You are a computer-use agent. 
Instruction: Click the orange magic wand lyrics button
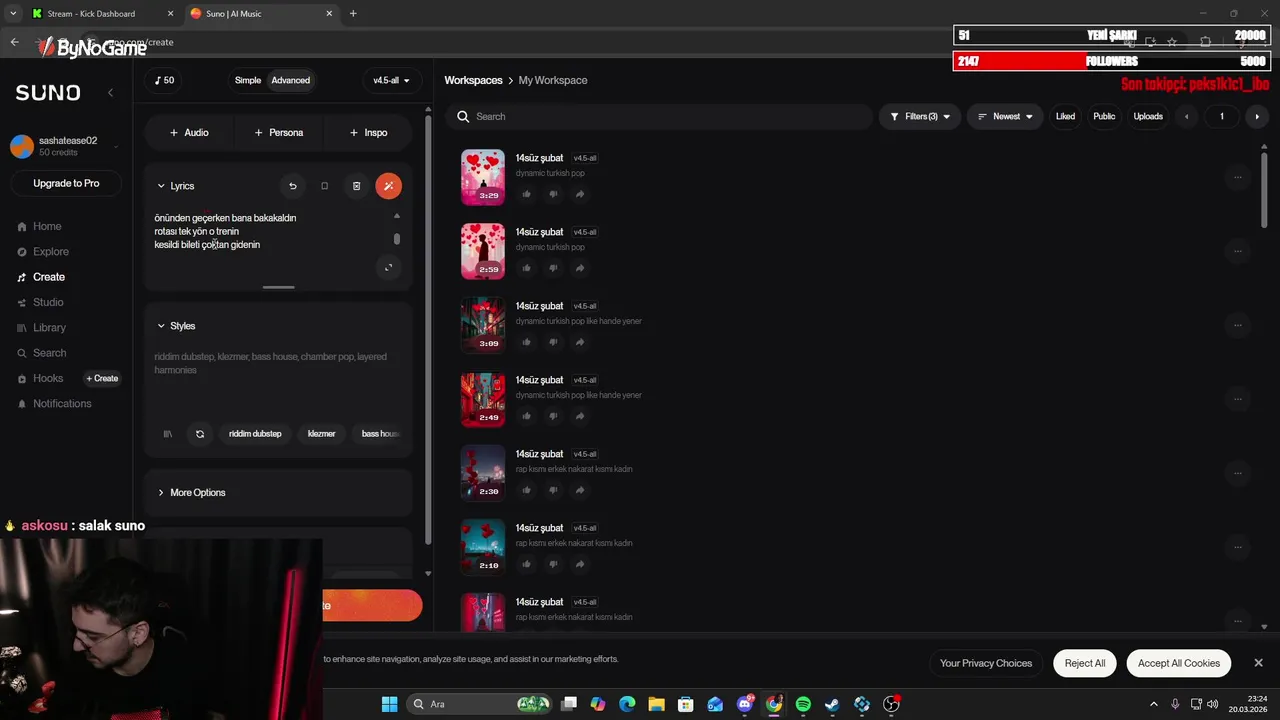click(388, 186)
